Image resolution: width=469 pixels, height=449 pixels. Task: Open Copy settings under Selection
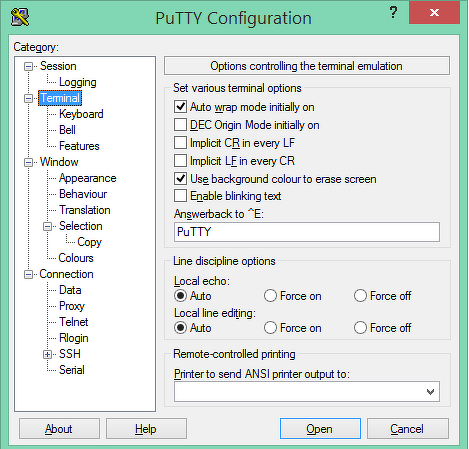89,242
